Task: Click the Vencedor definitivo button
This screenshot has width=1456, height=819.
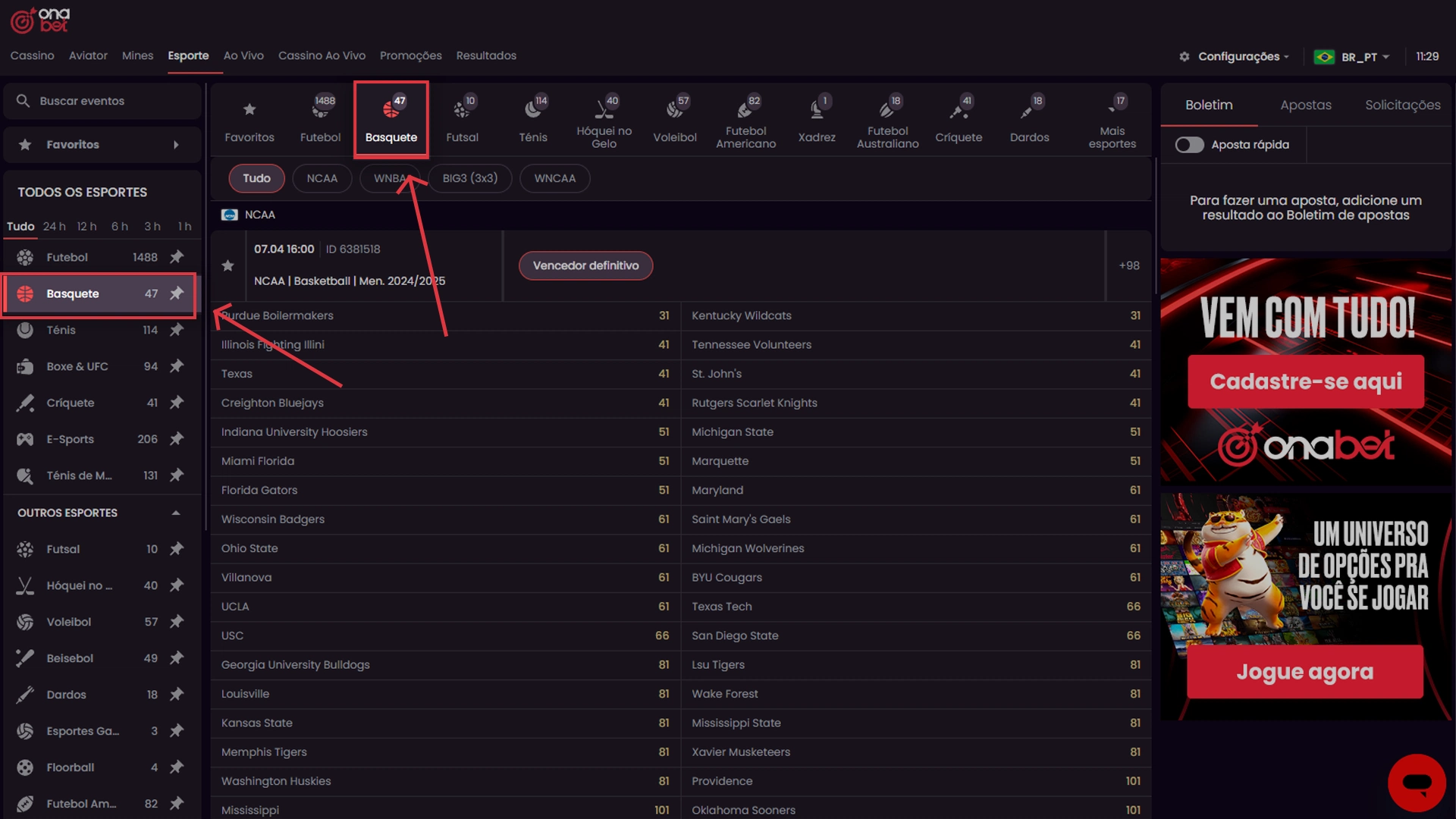Action: [585, 265]
